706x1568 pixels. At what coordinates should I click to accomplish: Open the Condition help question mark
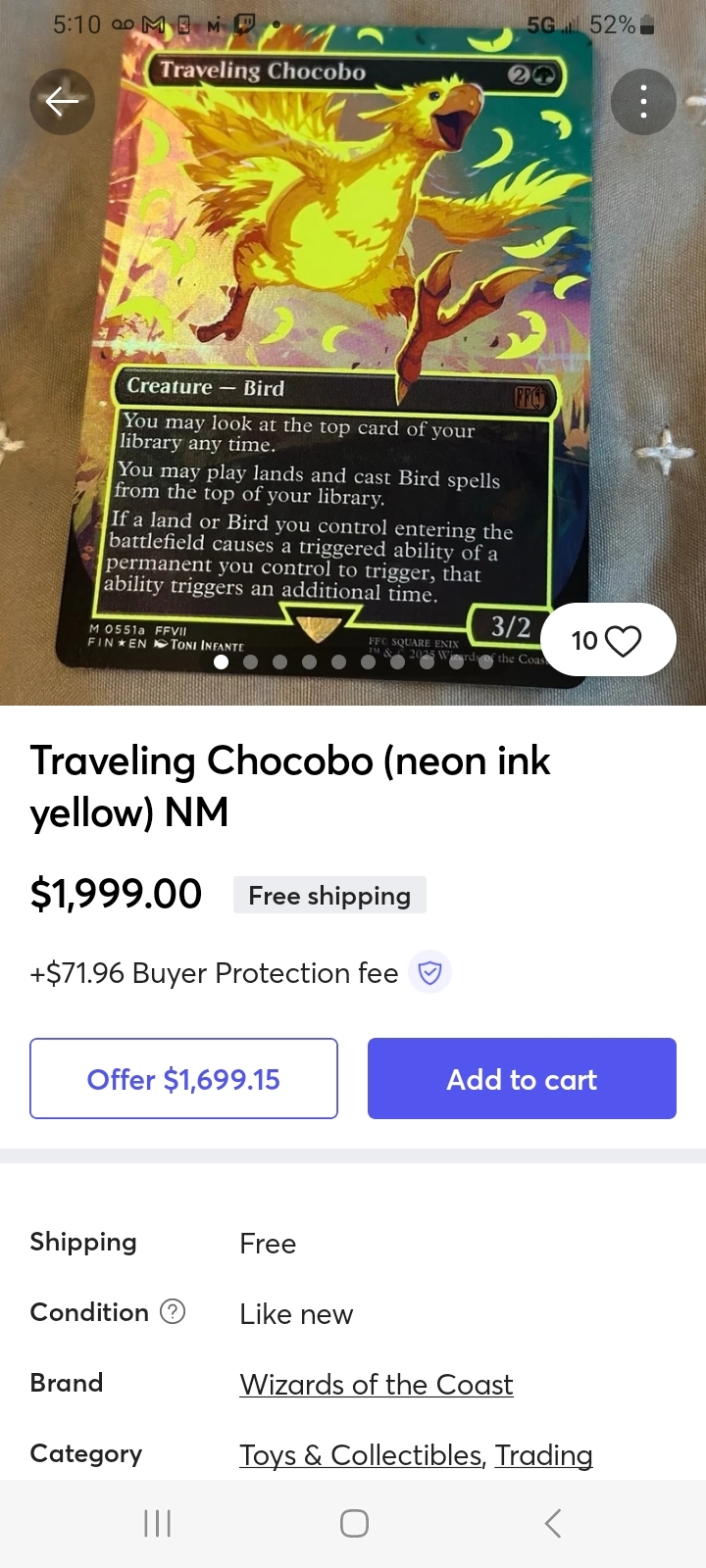[x=173, y=1311]
